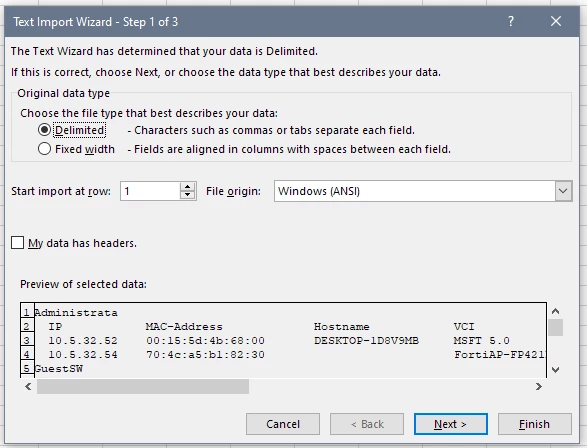Click 'MSFT 5.0' value in preview
The height and width of the screenshot is (448, 587).
482,341
